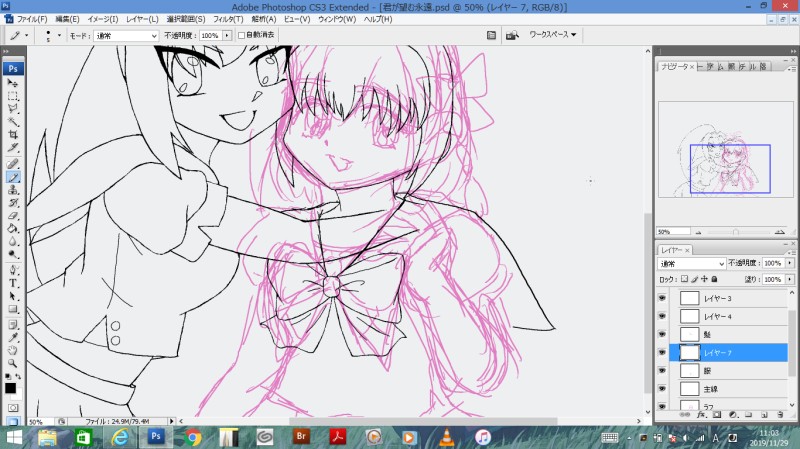Toggle Quick Mask mode

pos(13,408)
